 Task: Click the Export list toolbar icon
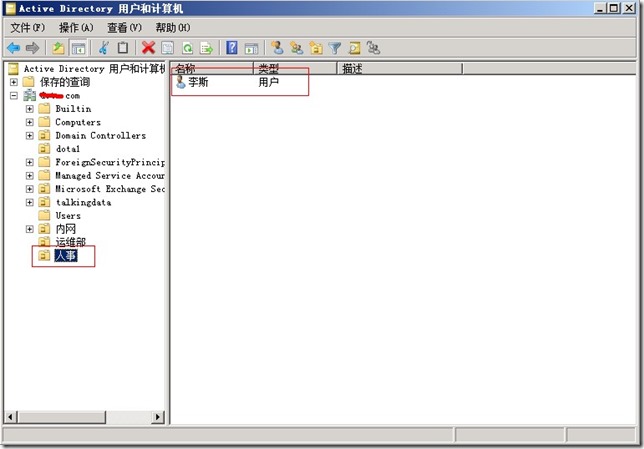pos(207,47)
